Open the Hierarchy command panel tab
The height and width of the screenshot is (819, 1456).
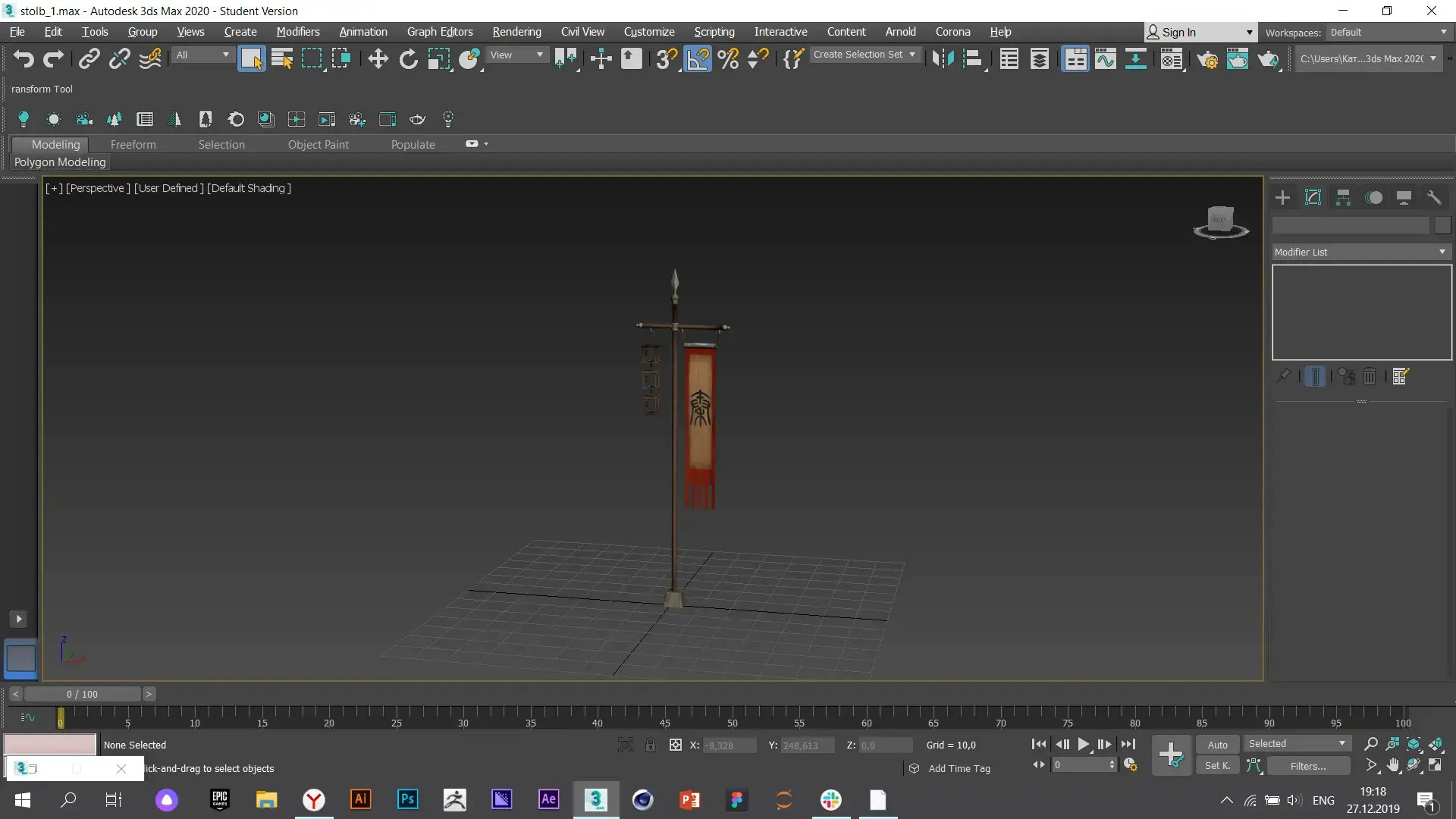click(1343, 198)
